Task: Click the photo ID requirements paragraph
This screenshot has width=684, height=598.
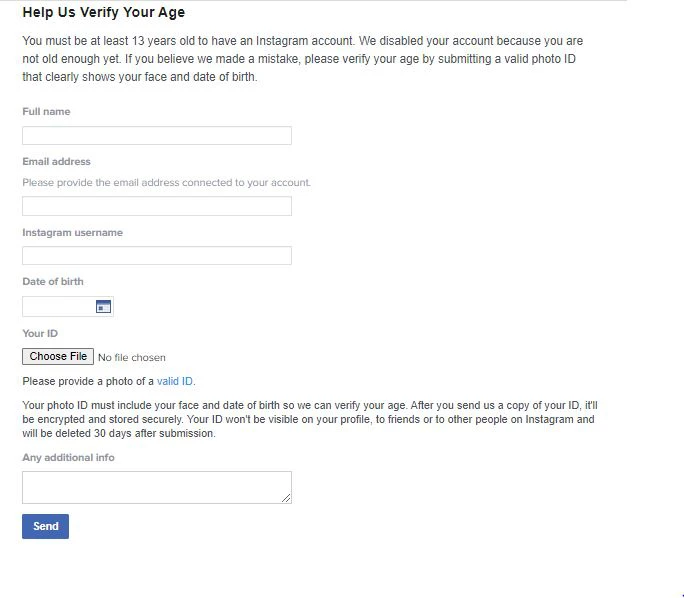Action: pos(308,419)
